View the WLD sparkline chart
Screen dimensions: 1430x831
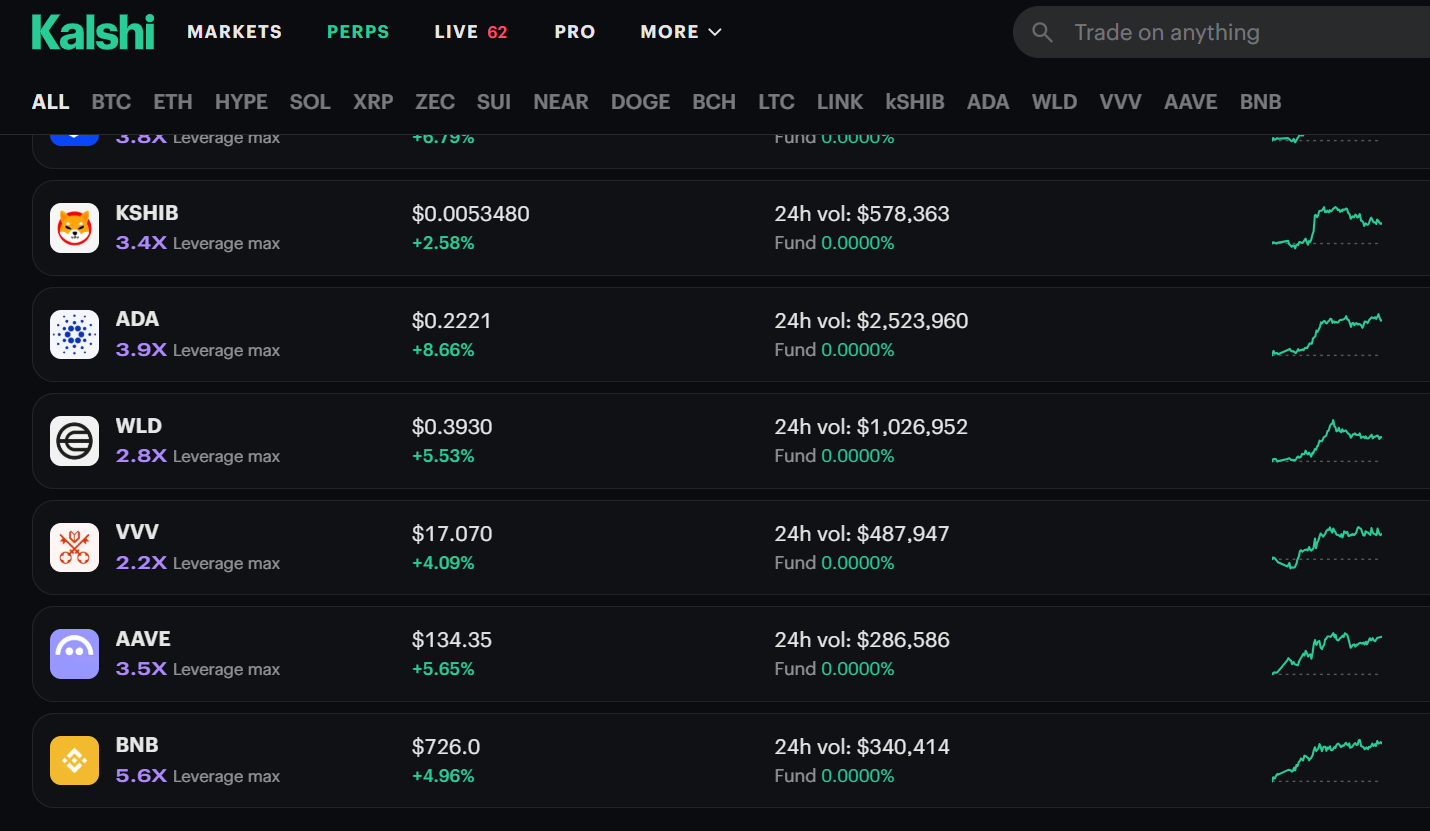click(1326, 440)
